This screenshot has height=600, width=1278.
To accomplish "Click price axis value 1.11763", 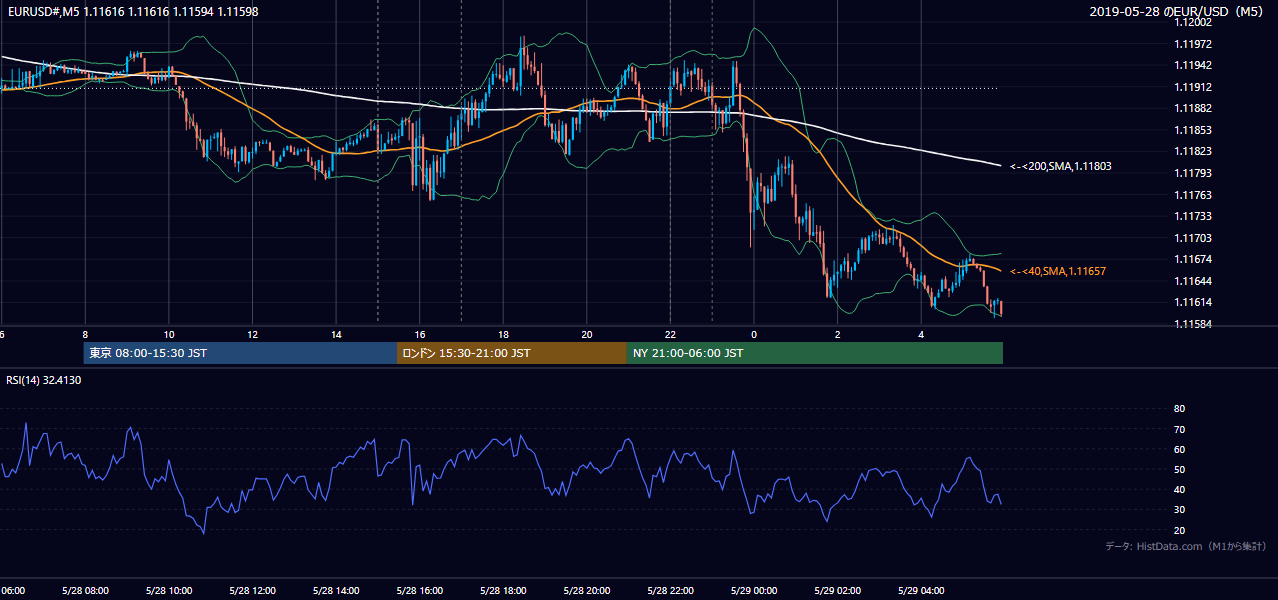I will [1193, 195].
